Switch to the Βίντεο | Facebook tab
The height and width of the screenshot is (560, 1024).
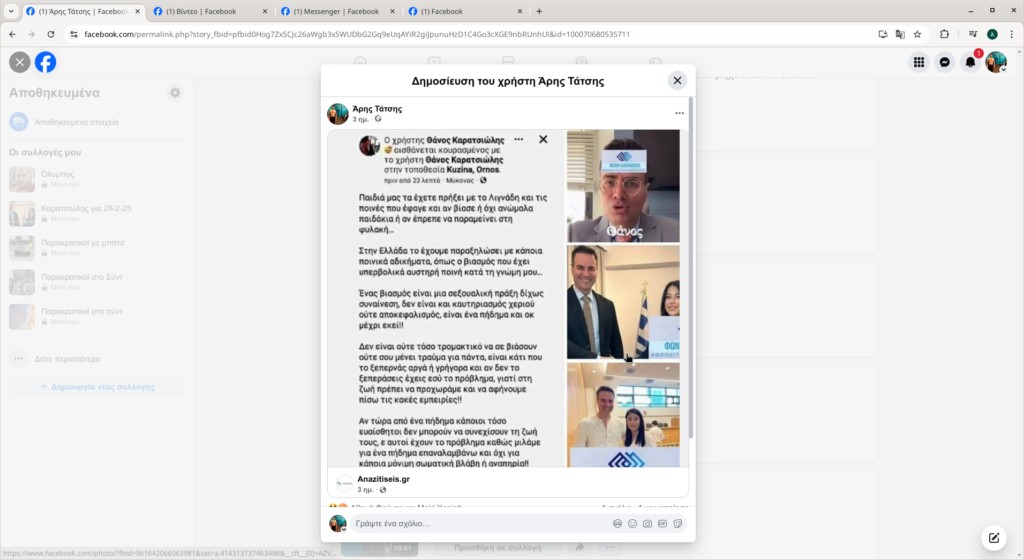[x=202, y=11]
